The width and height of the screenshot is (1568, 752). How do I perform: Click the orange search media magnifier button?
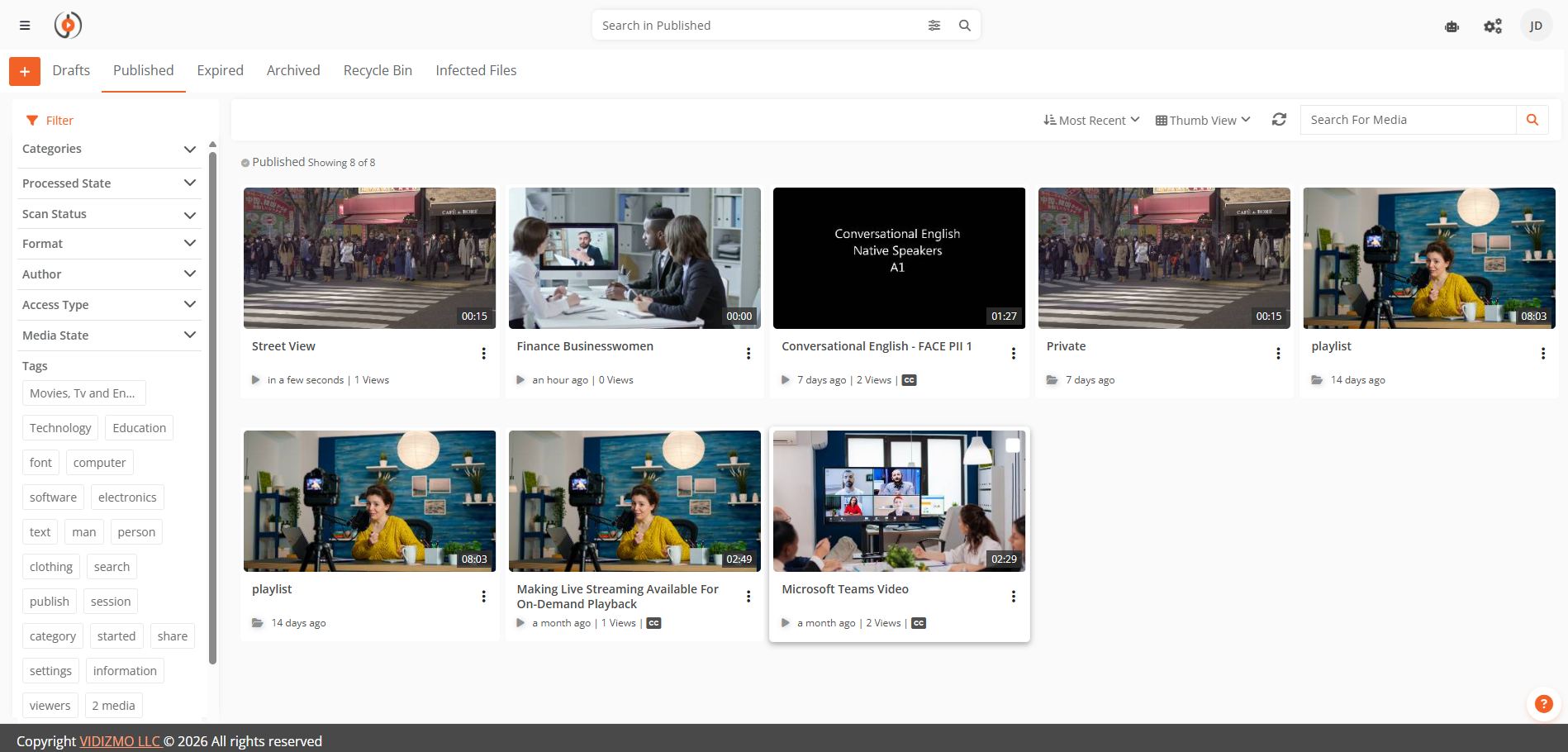pyautogui.click(x=1532, y=120)
